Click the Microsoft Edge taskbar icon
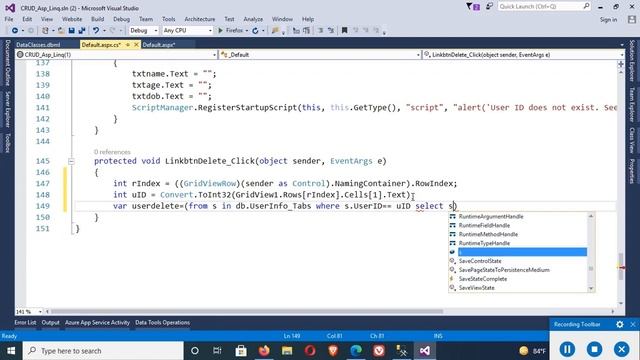This screenshot has width=640, height=360. coord(356,351)
